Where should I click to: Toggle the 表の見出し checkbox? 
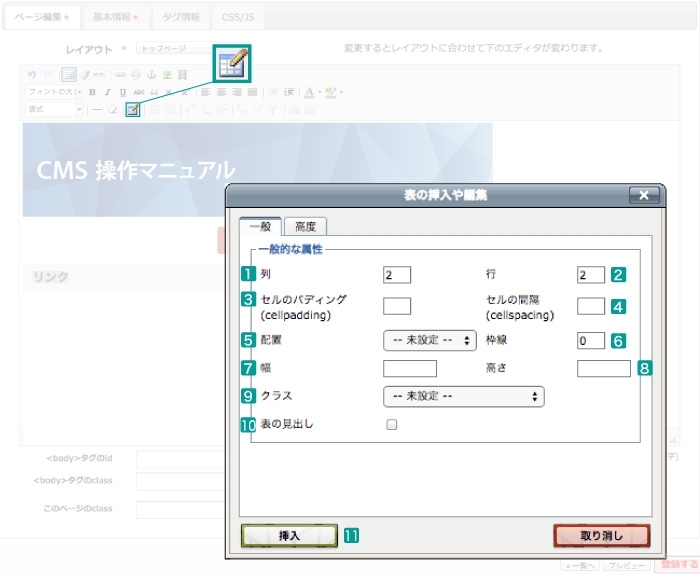[x=392, y=424]
